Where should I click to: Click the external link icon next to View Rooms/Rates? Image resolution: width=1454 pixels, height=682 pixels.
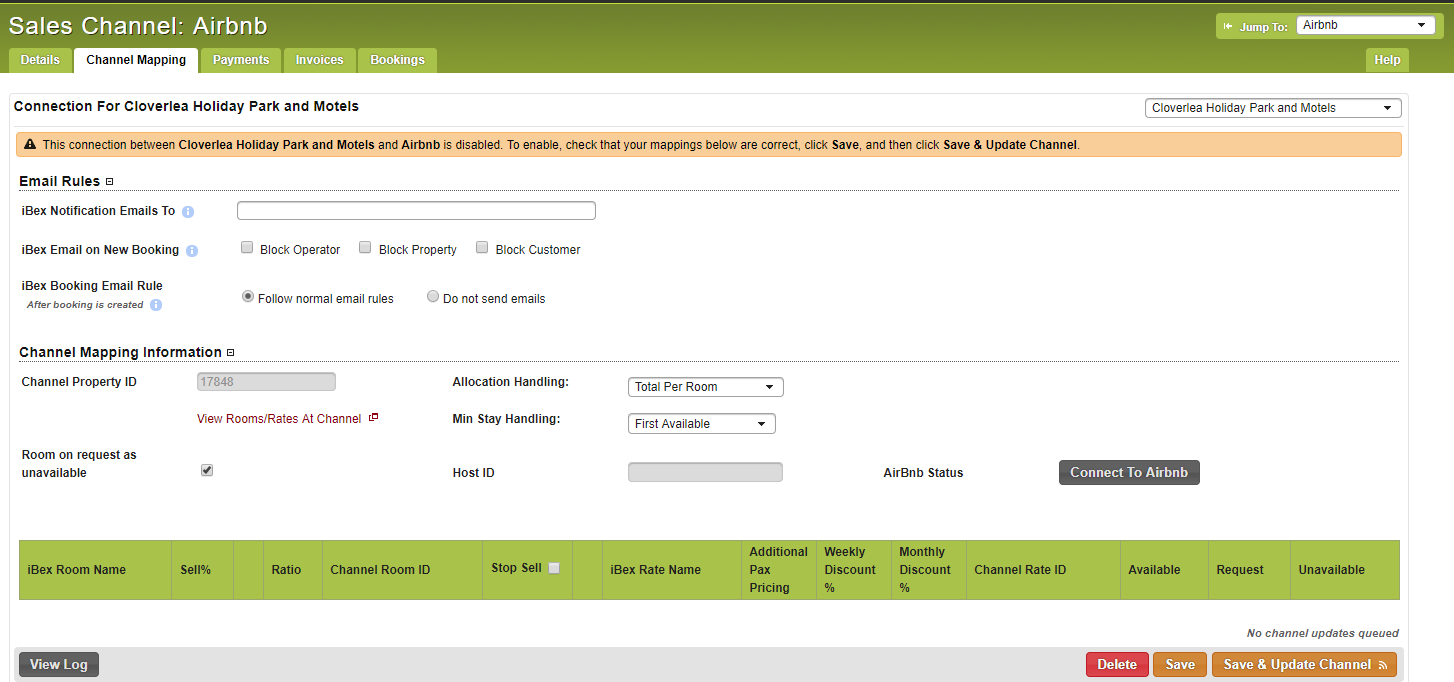[x=373, y=418]
